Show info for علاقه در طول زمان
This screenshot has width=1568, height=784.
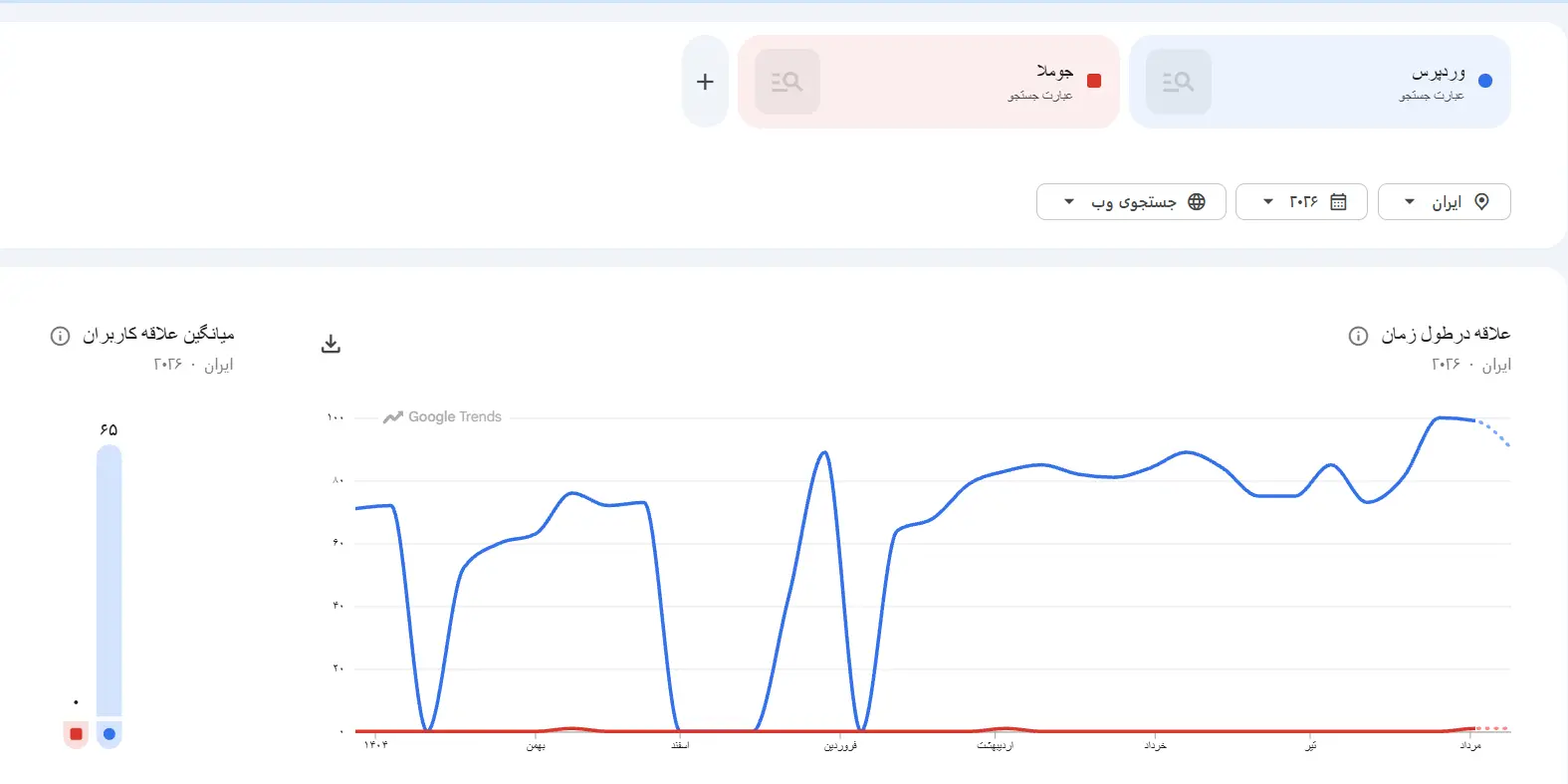click(x=1358, y=336)
